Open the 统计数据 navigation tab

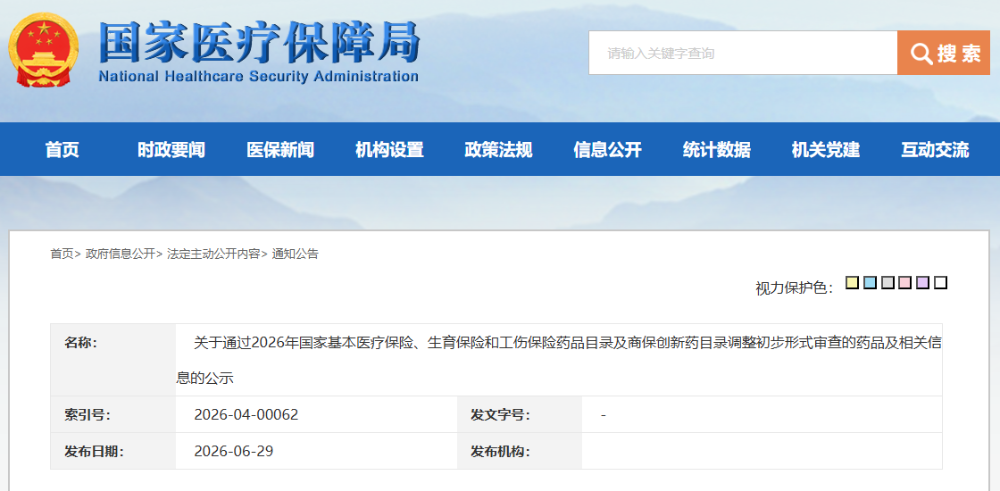716,150
